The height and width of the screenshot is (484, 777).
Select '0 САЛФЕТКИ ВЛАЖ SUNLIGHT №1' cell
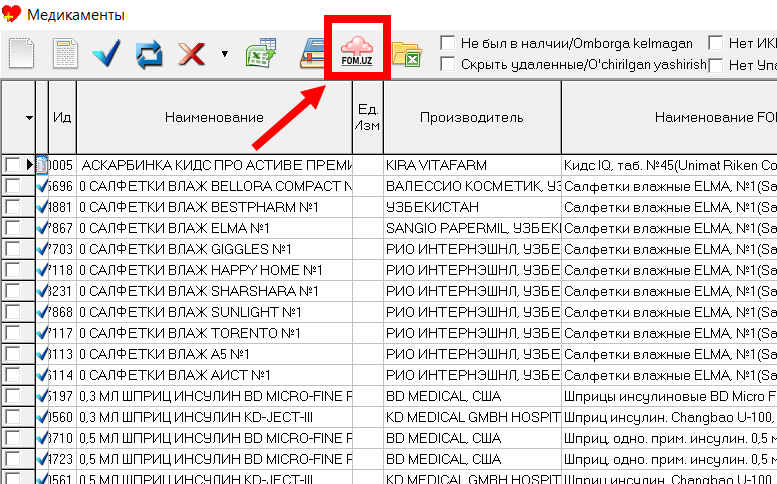tap(215, 313)
